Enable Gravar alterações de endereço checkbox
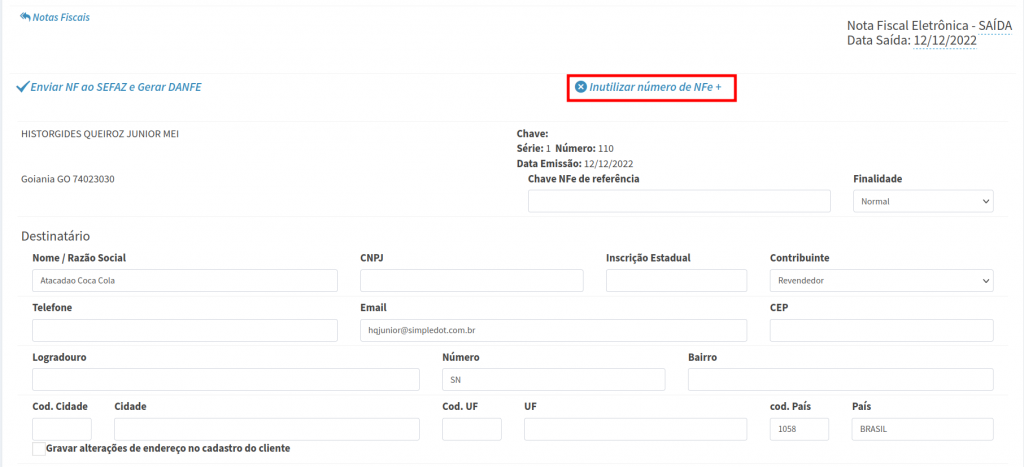 click(39, 449)
